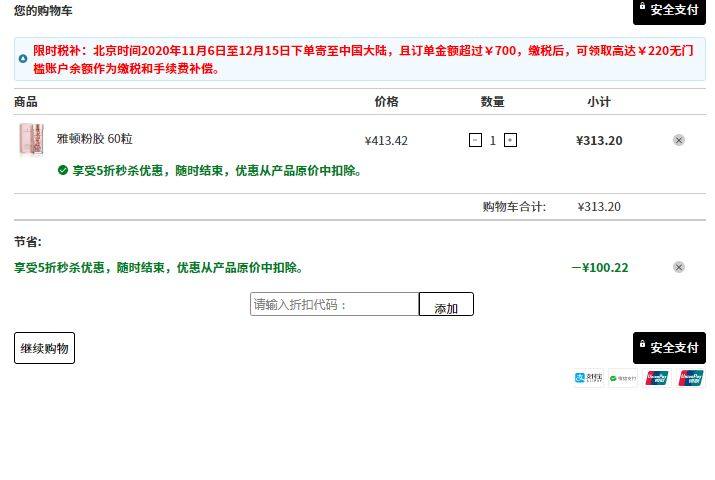Click the 数量 column header
This screenshot has height=480, width=715.
[x=492, y=102]
